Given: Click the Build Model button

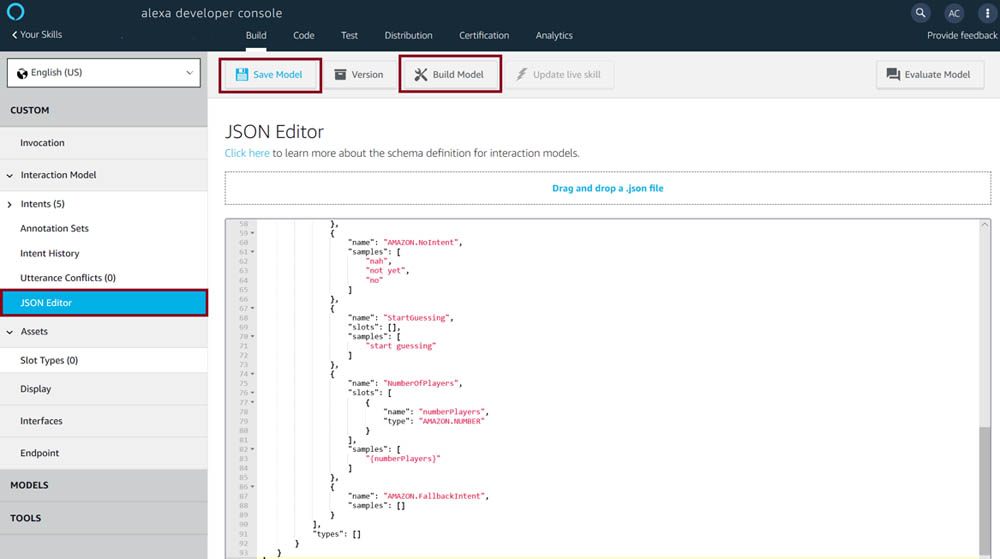Looking at the screenshot, I should coord(450,75).
